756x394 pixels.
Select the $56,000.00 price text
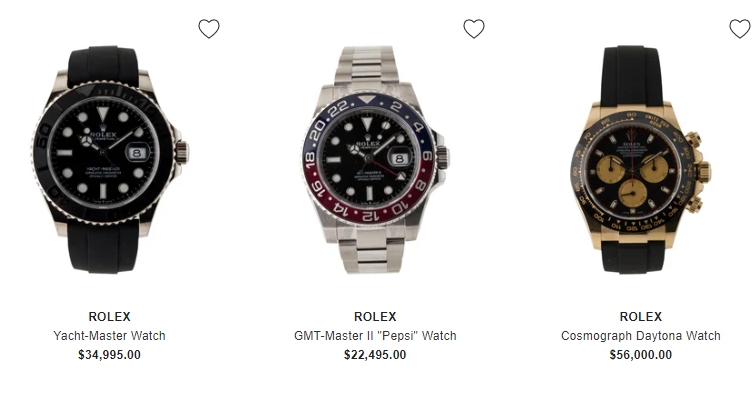coord(641,355)
